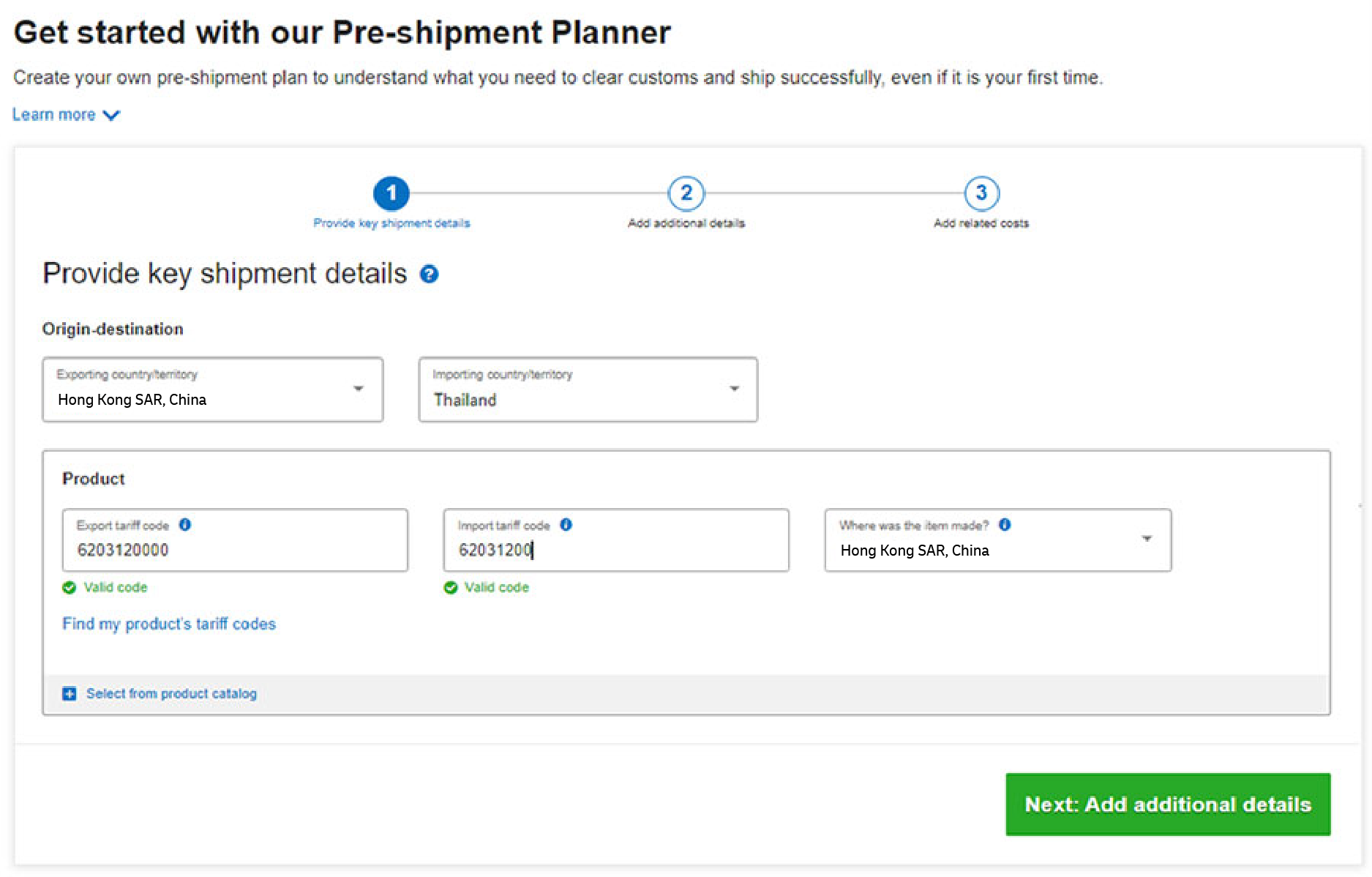Click Provide key shipment details step label
Viewport: 1372px width, 877px height.
coord(391,223)
